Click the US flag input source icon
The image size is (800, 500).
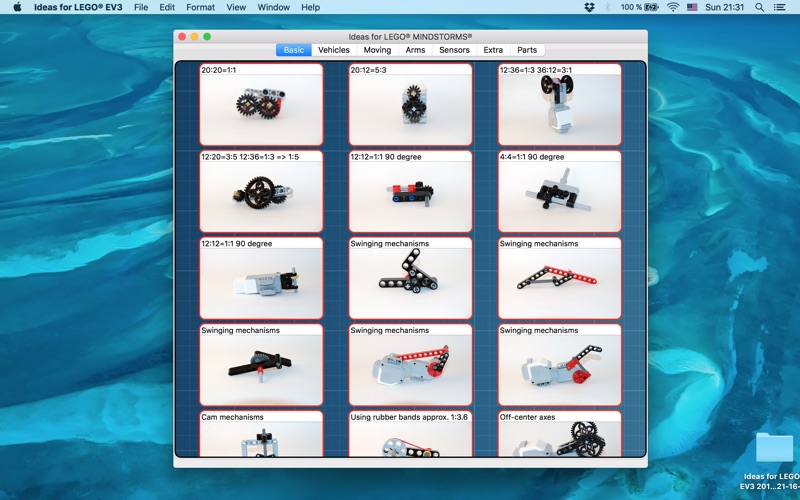point(692,7)
